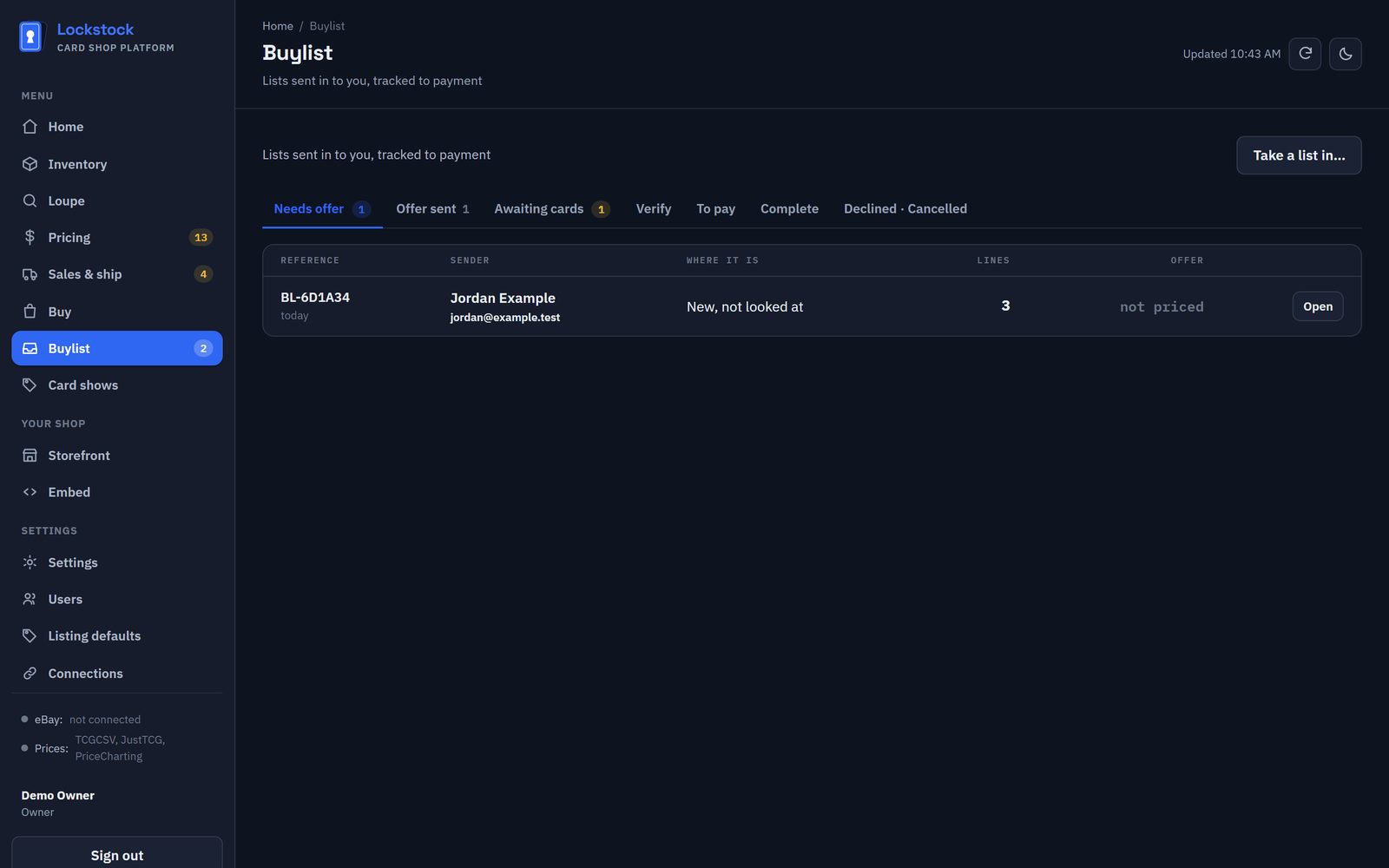Click the Sign out button
Screen dimensions: 1389x868
pyautogui.click(x=117, y=855)
